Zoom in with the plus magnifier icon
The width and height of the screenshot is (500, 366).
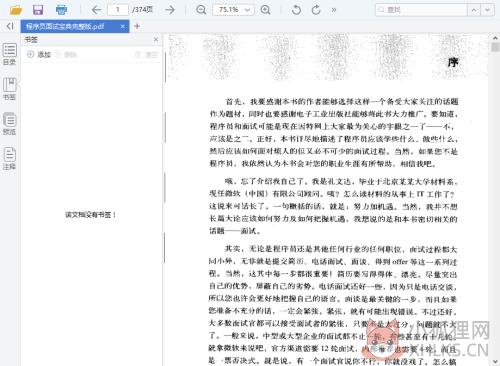[266, 10]
